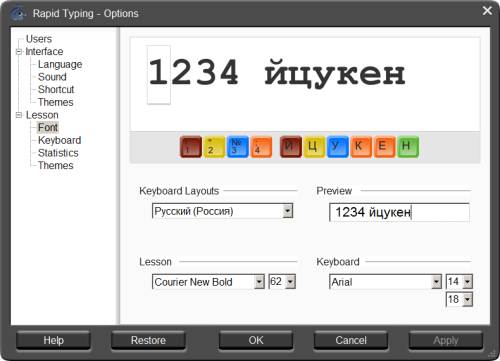Click the Preview text input field
The image size is (500, 361).
click(x=399, y=212)
